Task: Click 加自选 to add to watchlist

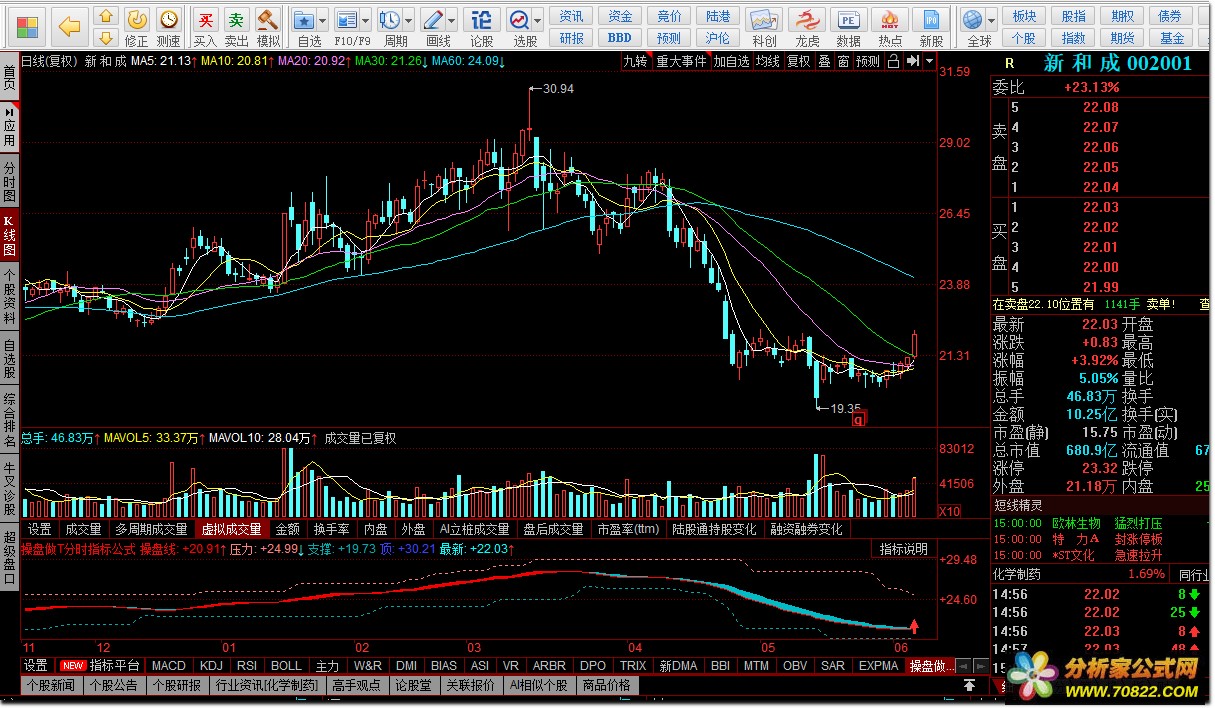Action: (731, 61)
